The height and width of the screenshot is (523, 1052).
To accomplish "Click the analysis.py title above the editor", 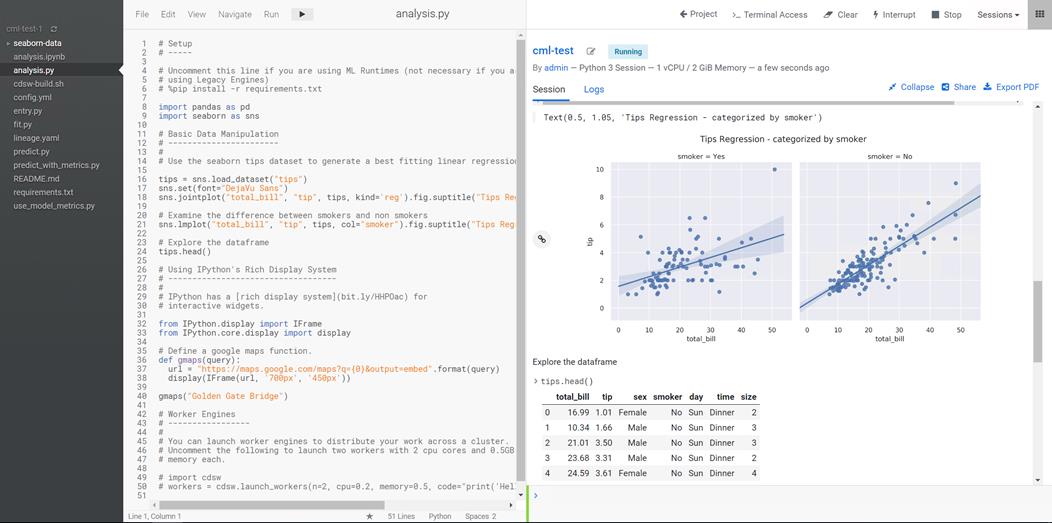I will pyautogui.click(x=423, y=14).
